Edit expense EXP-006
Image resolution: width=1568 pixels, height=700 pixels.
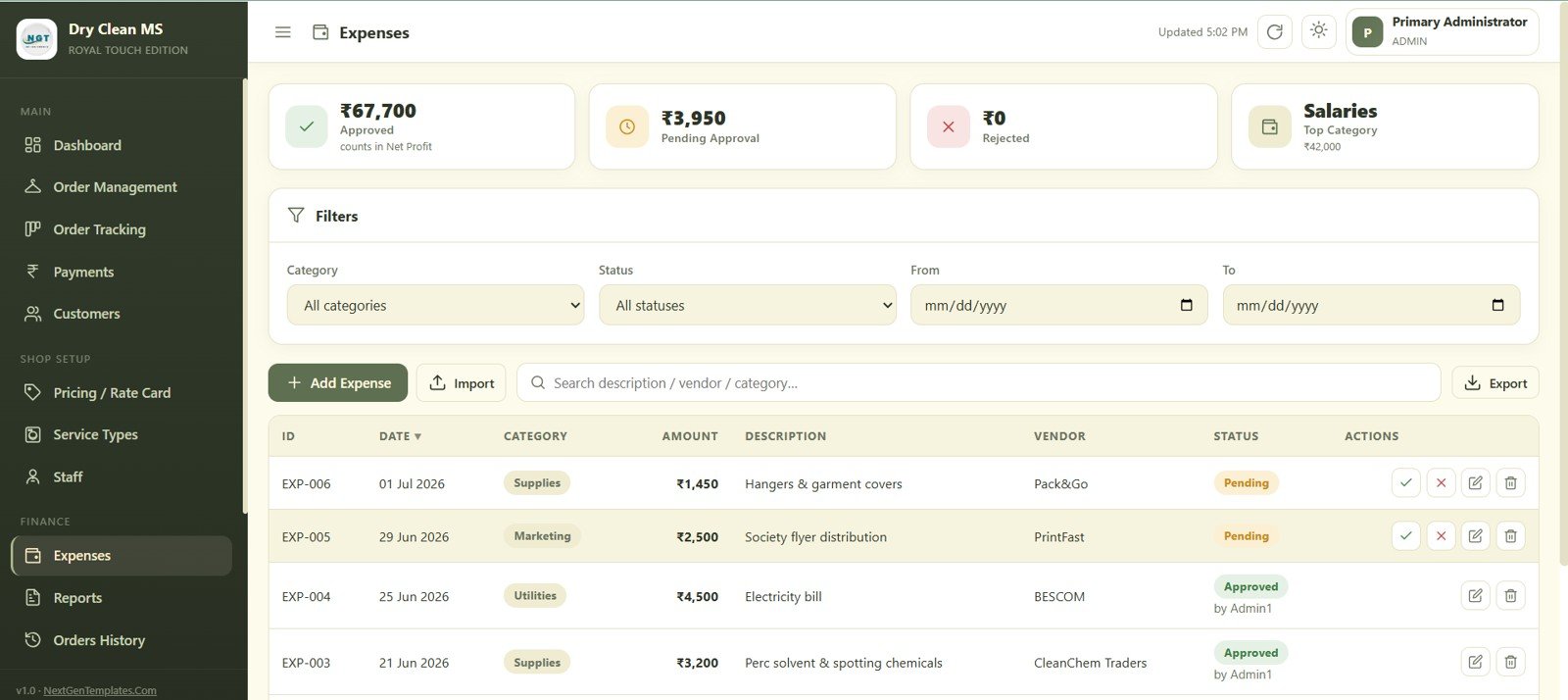click(1476, 483)
